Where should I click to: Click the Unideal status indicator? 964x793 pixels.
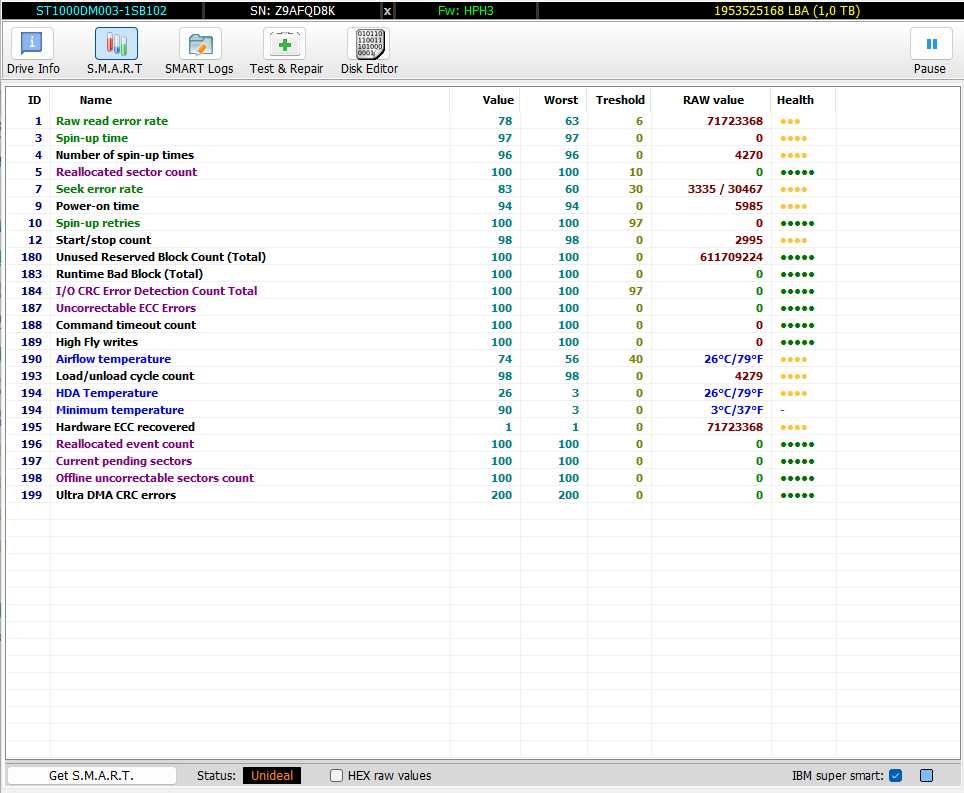(x=272, y=776)
